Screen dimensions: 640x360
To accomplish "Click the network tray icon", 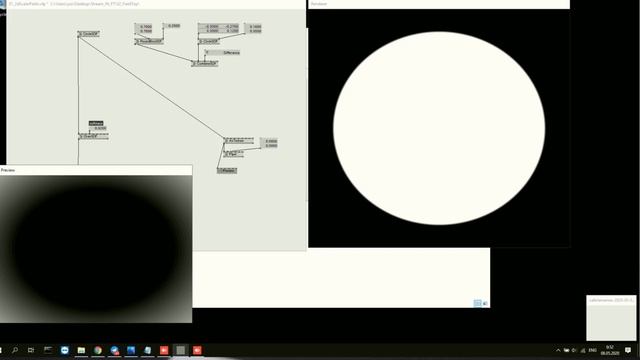I will [x=583, y=350].
